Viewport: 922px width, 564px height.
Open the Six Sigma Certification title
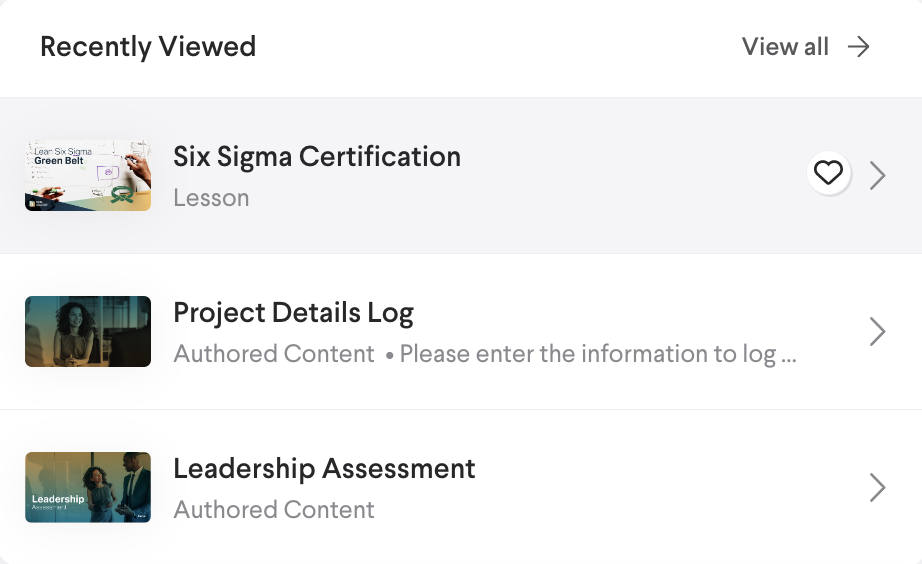[317, 157]
